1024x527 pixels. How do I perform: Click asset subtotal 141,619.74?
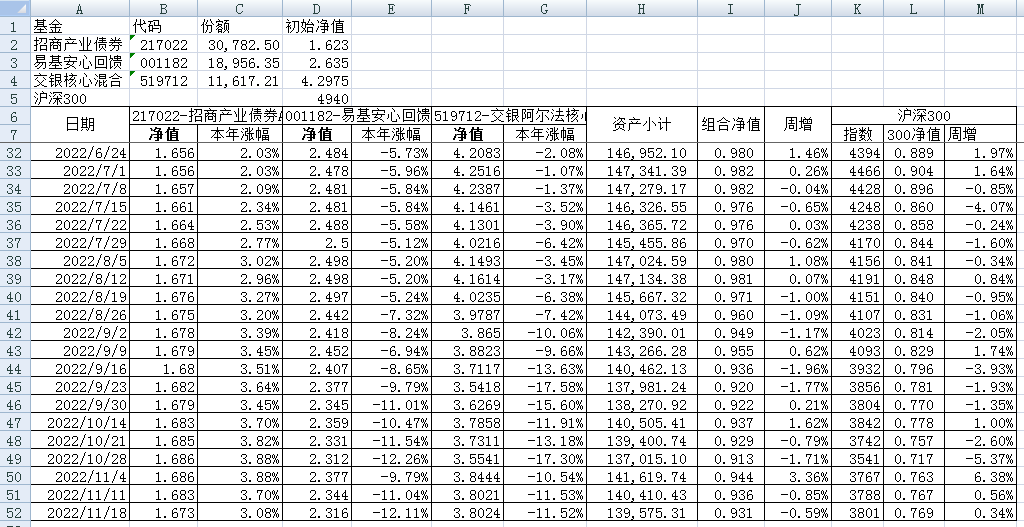click(642, 477)
